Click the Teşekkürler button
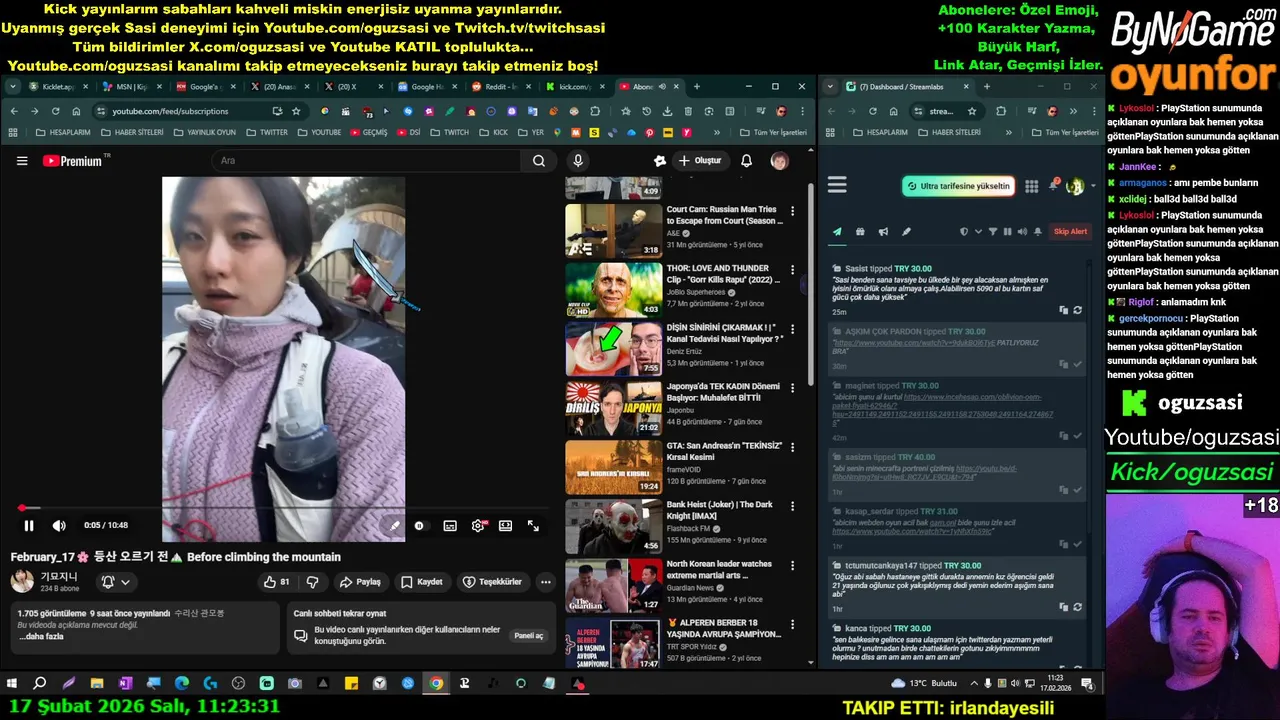 point(492,582)
